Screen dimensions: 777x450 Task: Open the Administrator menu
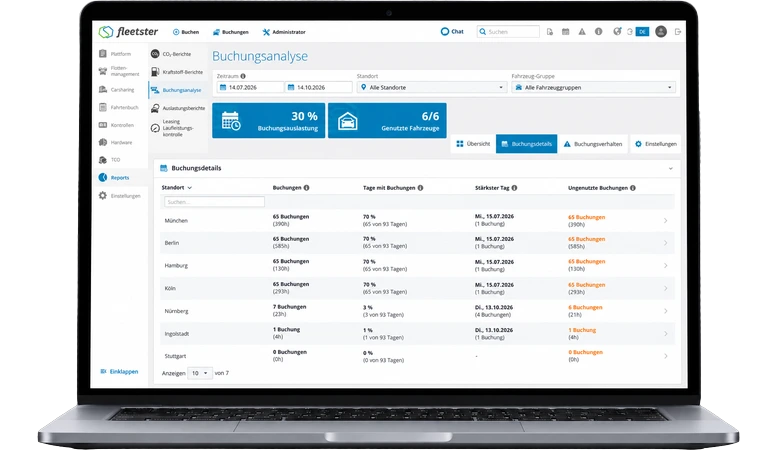[284, 32]
